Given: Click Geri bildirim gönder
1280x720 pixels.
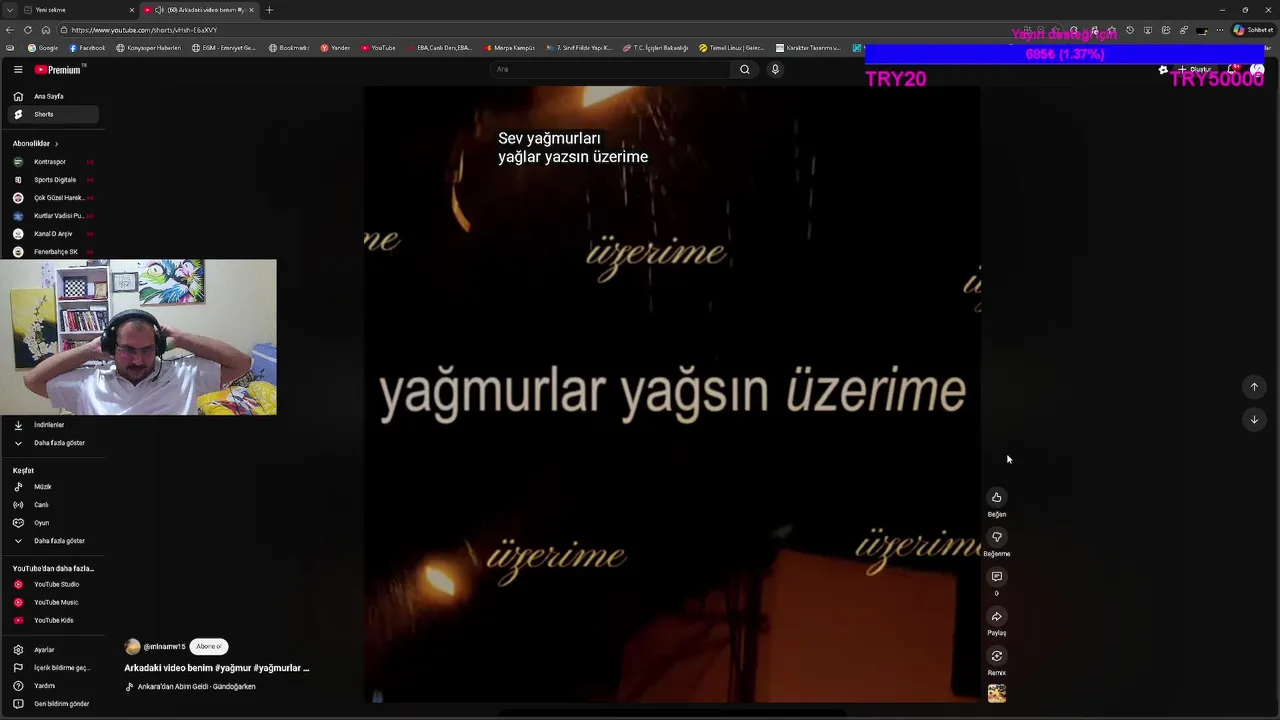Looking at the screenshot, I should (x=52, y=704).
